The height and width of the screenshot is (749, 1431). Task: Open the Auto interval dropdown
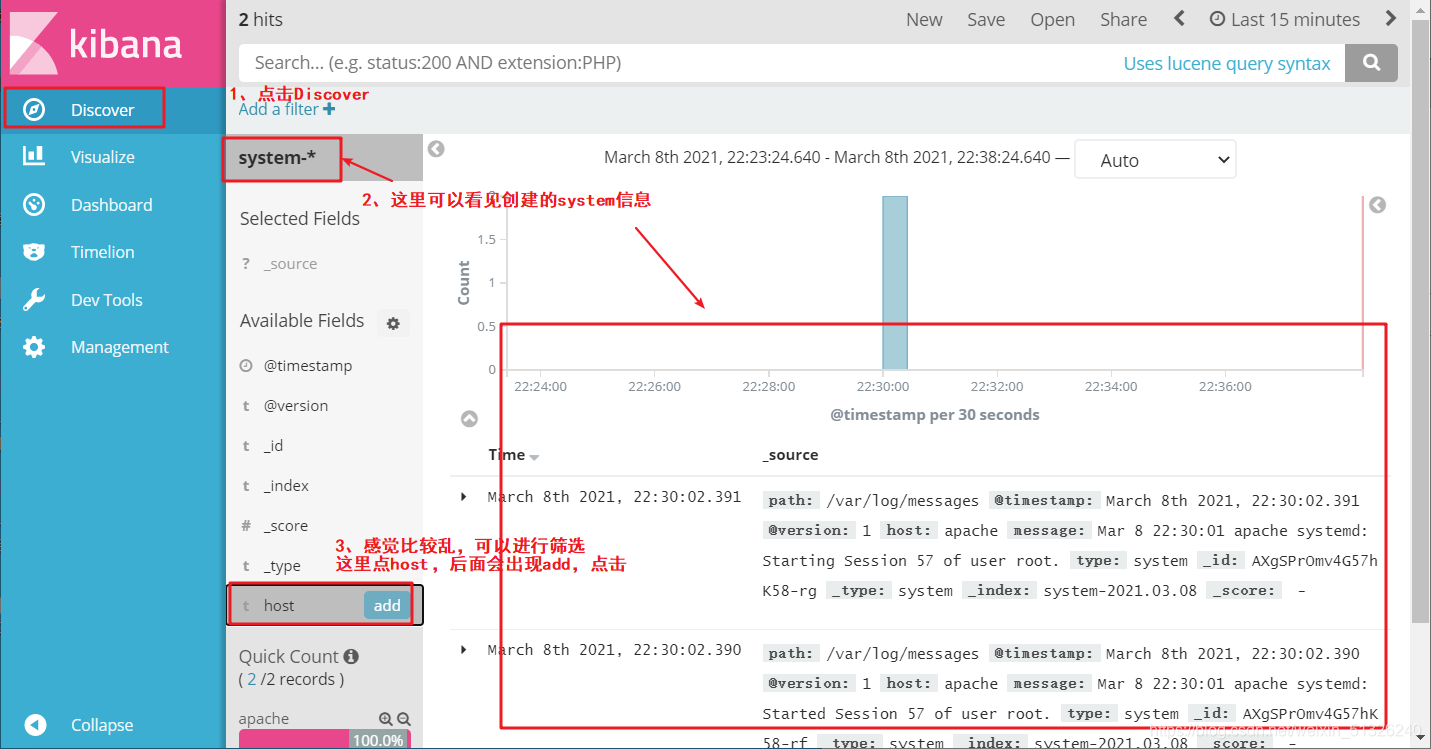click(x=1155, y=160)
